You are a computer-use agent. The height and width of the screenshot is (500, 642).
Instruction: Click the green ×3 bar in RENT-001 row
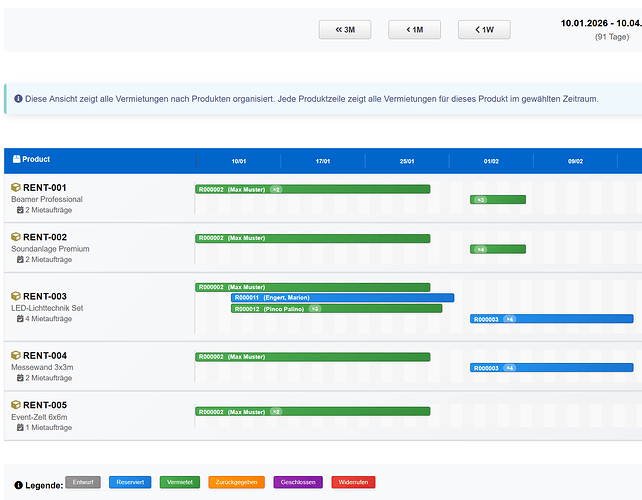pyautogui.click(x=498, y=200)
